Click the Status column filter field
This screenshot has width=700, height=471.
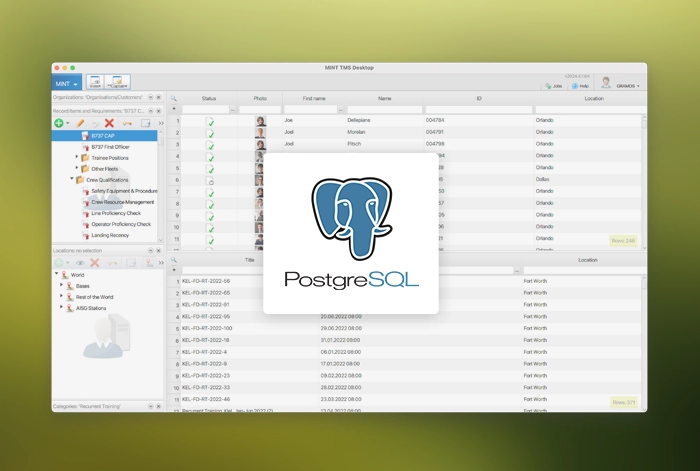pos(206,109)
